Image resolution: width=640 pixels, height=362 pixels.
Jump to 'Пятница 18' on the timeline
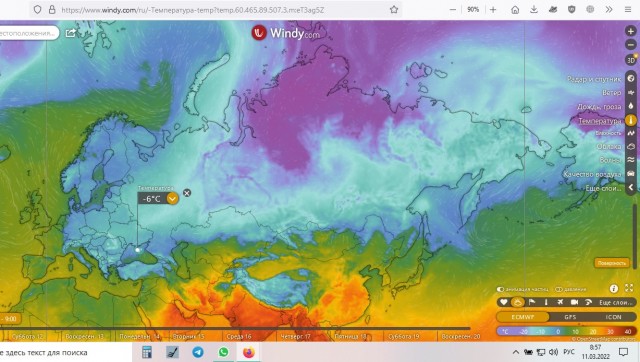pos(350,337)
